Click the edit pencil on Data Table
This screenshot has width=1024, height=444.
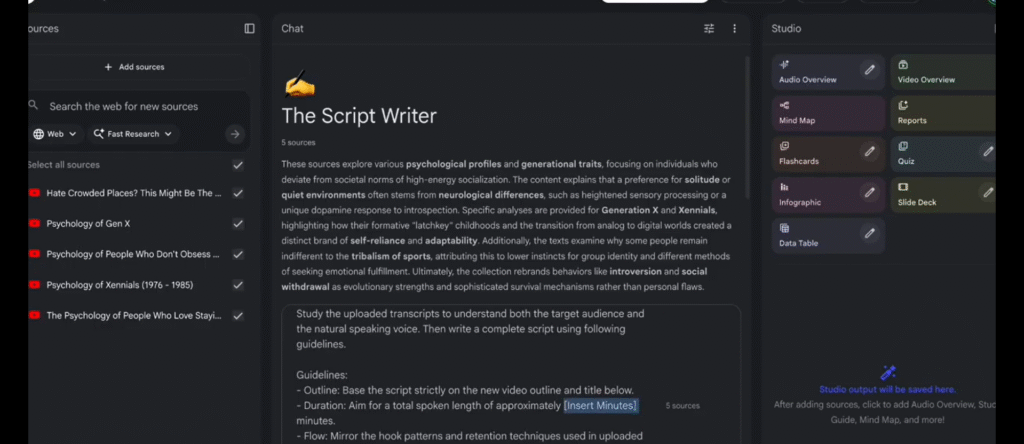tap(870, 233)
